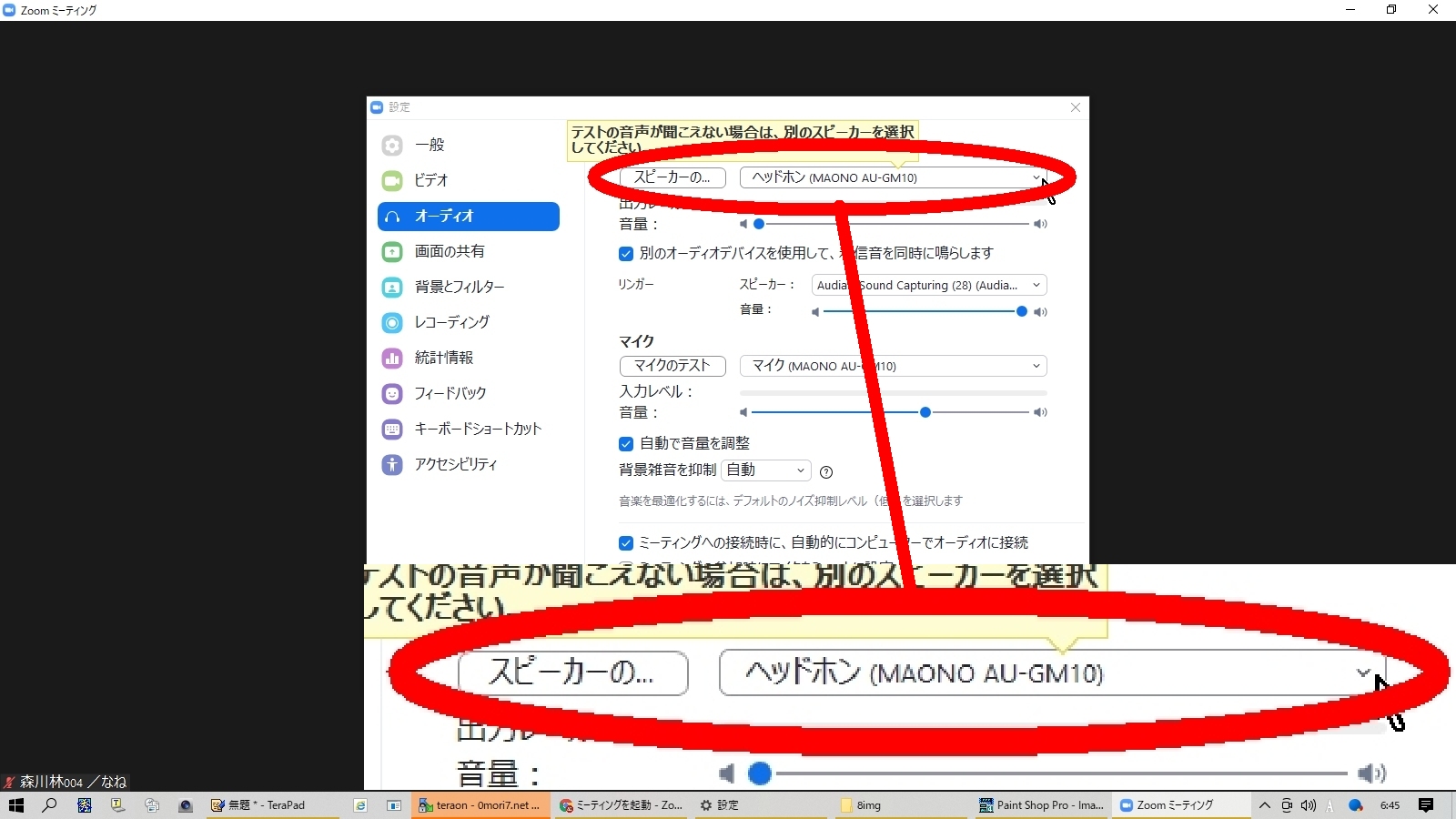Click the system tray volume icon
Viewport: 1456px width, 819px height.
coord(1309,805)
